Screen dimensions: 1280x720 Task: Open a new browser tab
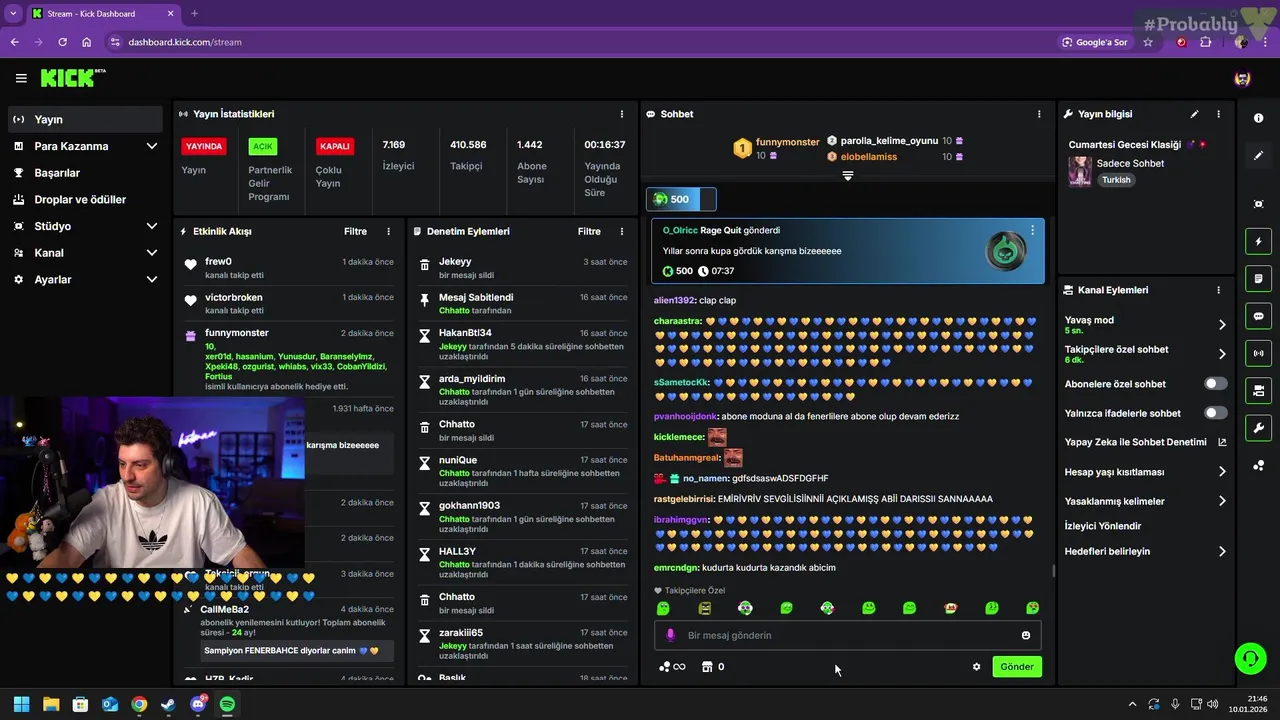[194, 14]
